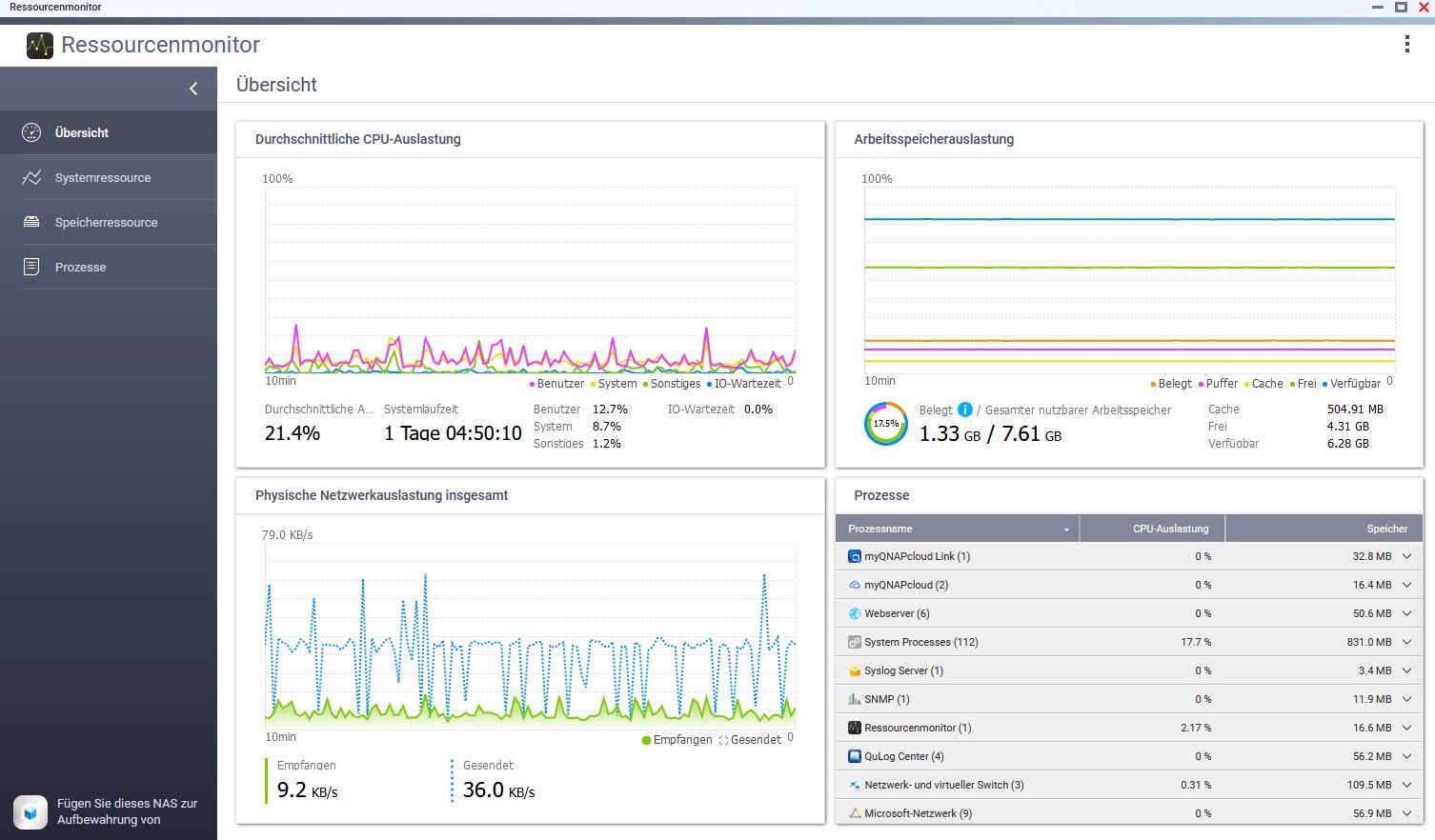Expand the myQNAPcloud Link (1) row

1406,556
